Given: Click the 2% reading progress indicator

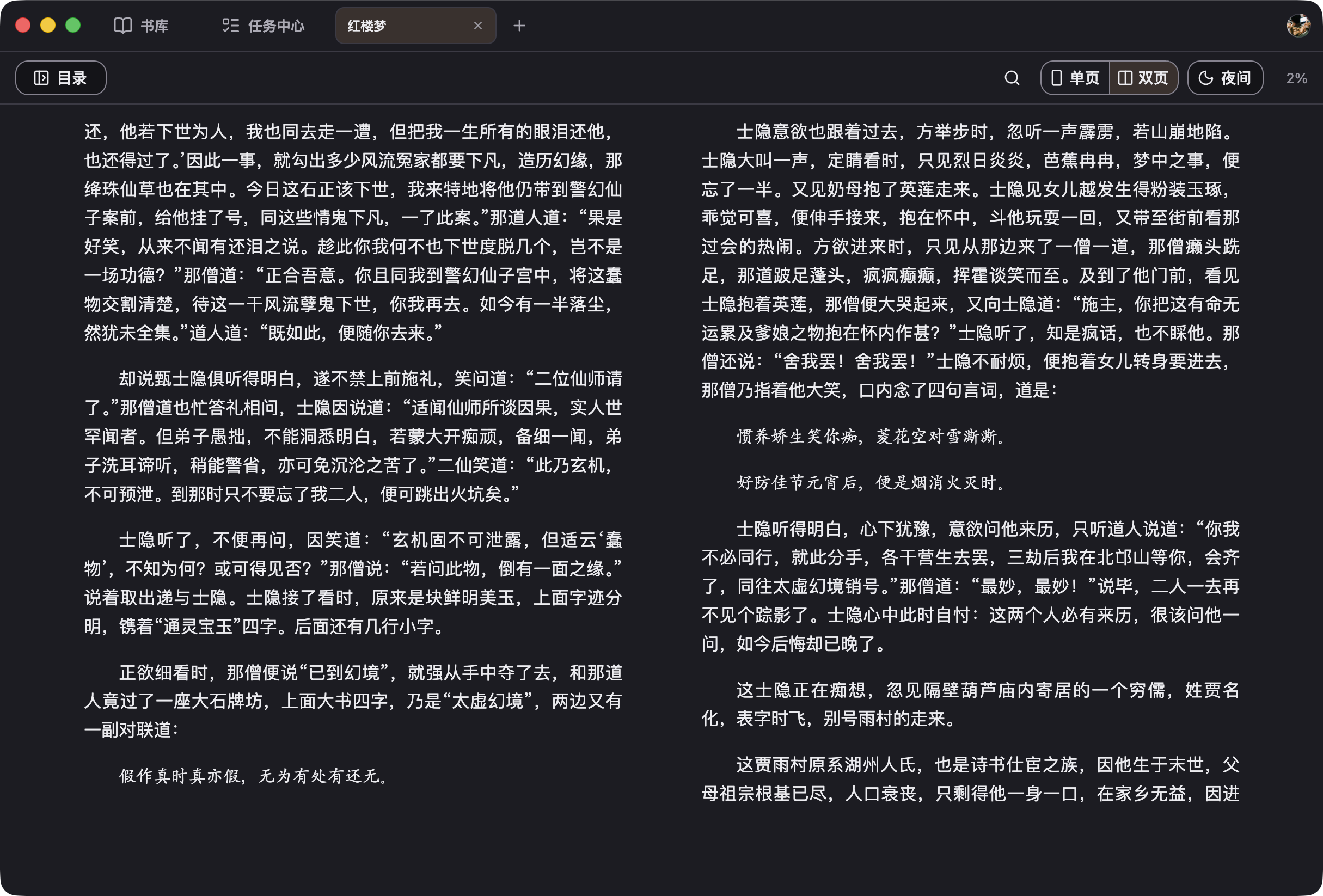Looking at the screenshot, I should [x=1296, y=78].
